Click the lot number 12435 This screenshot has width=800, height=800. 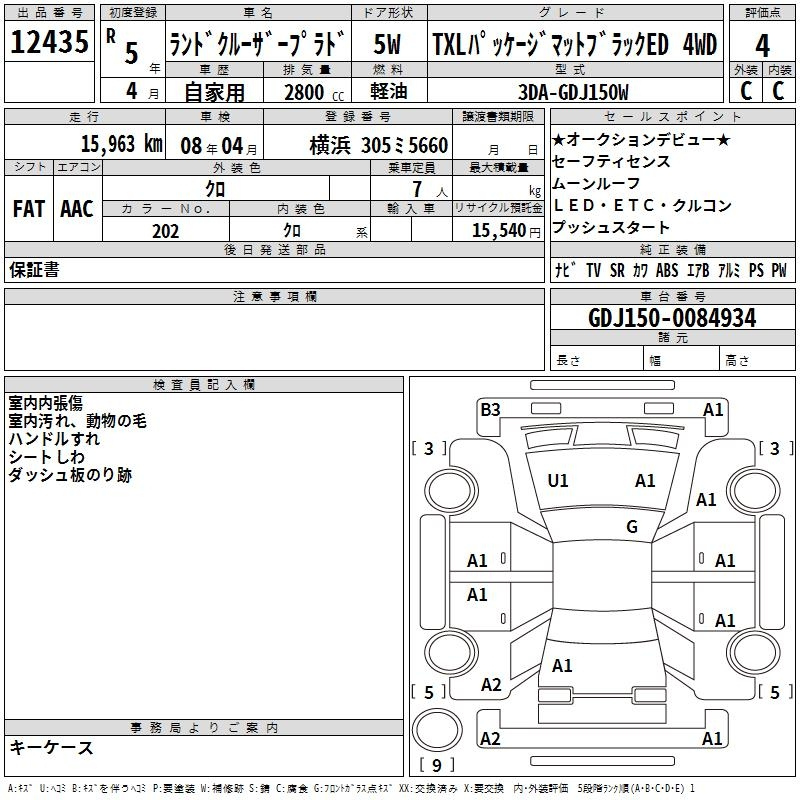[49, 42]
